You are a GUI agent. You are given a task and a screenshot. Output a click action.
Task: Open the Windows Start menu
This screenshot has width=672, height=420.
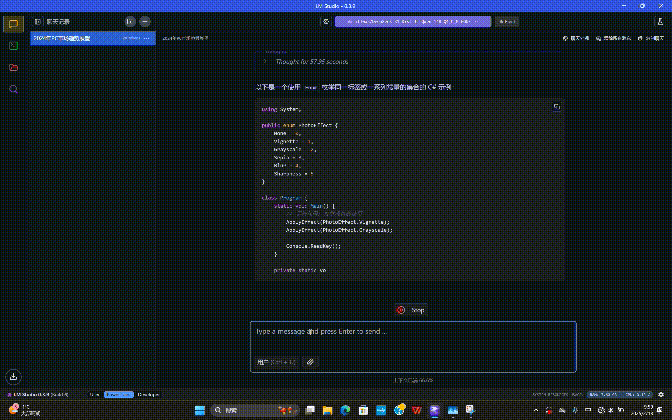pos(198,411)
